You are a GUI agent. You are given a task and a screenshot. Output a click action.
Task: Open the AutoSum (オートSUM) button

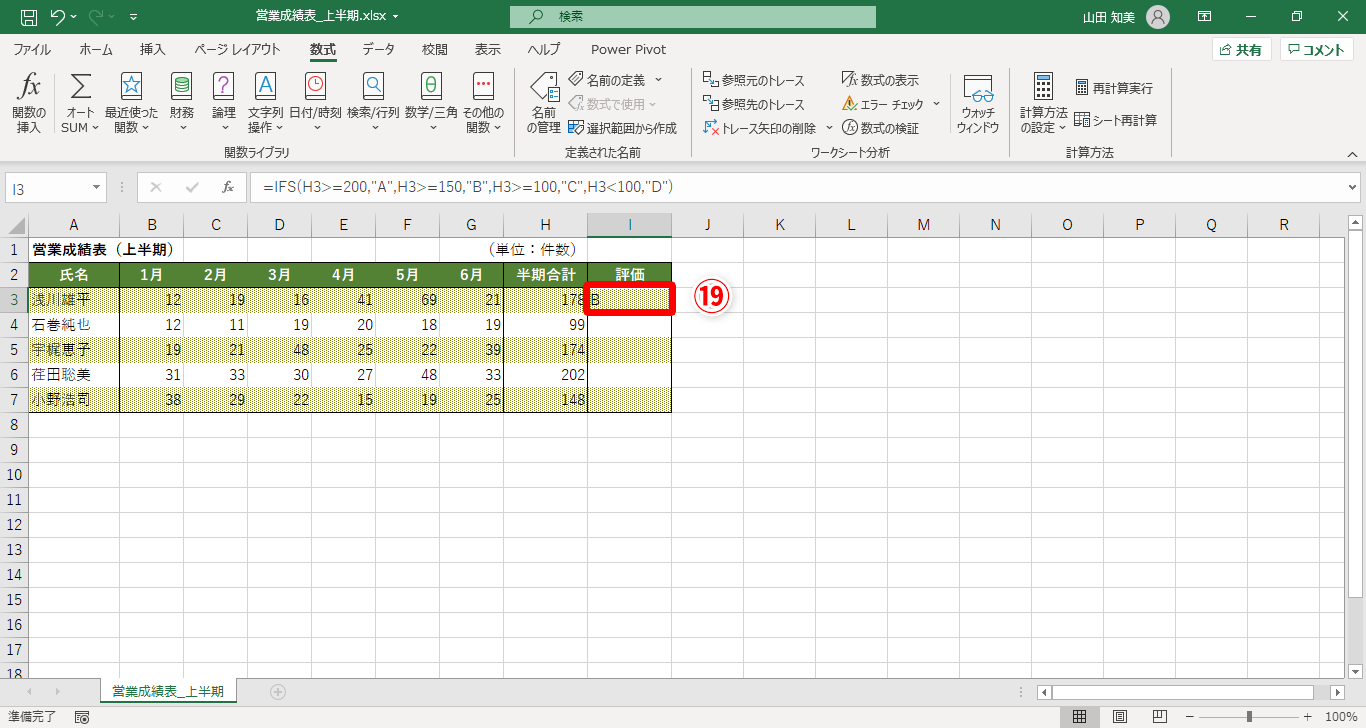[x=80, y=104]
